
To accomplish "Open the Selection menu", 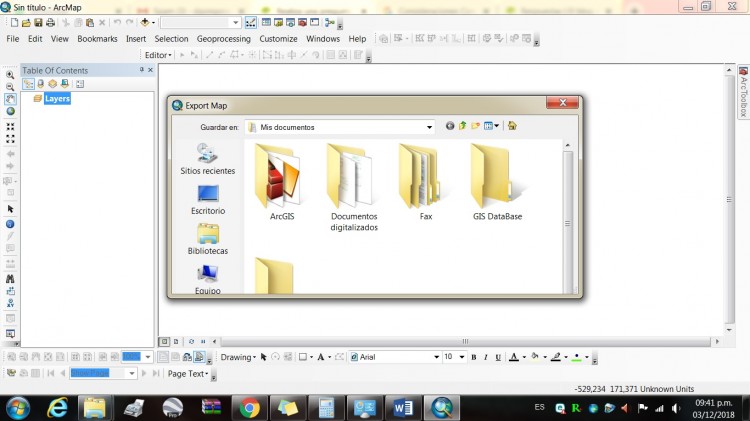I will (171, 39).
